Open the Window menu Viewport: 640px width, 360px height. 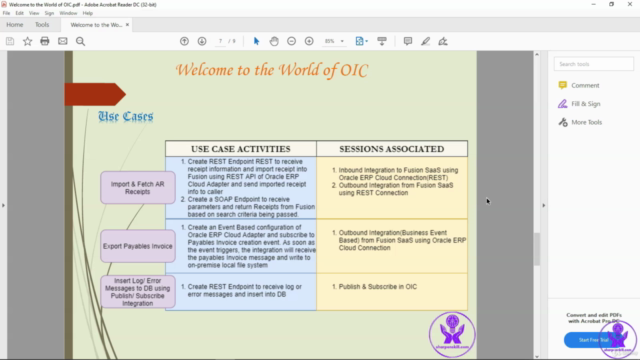(68, 13)
